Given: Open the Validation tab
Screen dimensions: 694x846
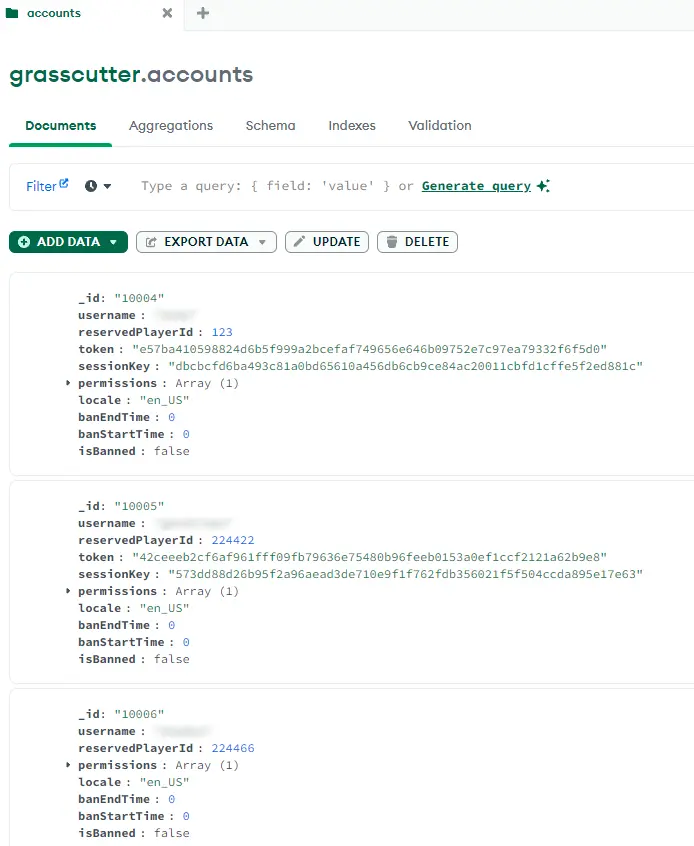Looking at the screenshot, I should pos(439,126).
